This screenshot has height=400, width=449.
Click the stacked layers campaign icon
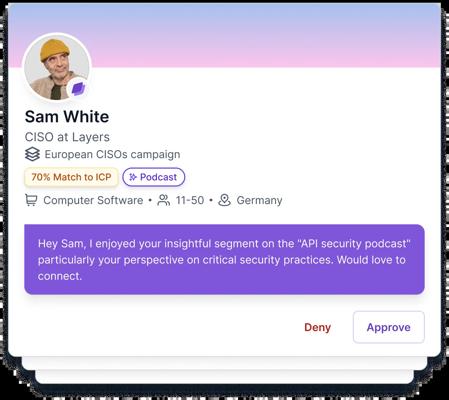click(x=32, y=154)
